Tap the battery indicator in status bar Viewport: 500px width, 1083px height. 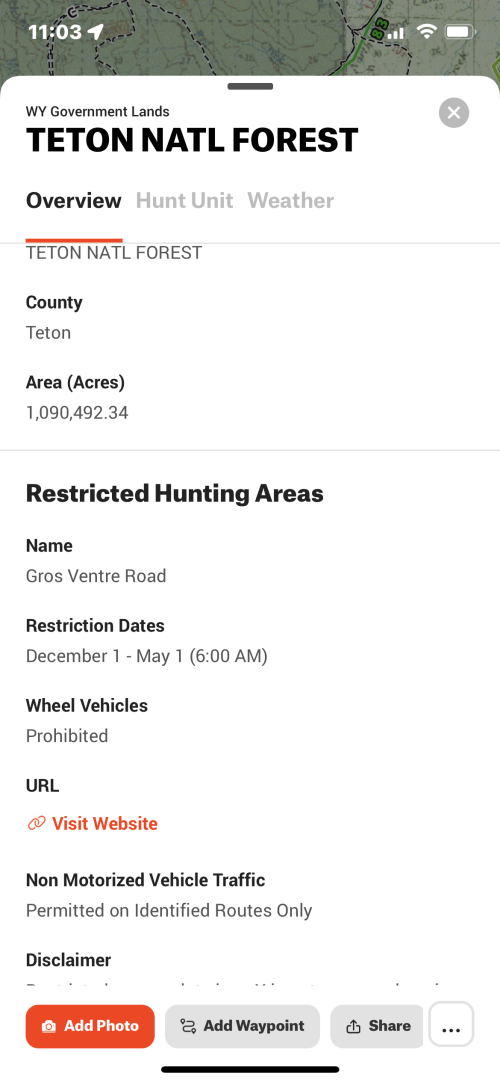[460, 32]
